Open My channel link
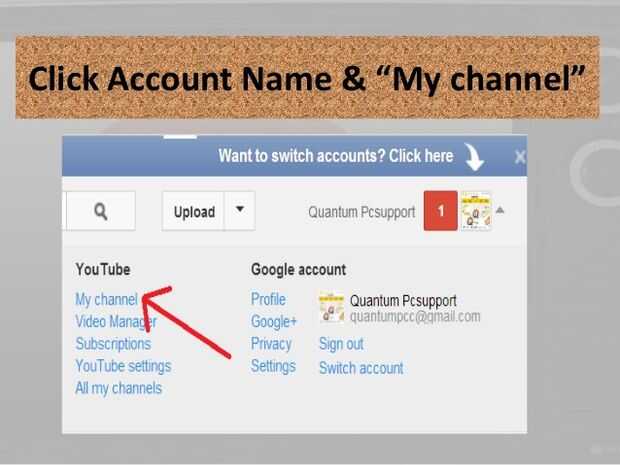Image resolution: width=620 pixels, height=465 pixels. click(x=106, y=299)
